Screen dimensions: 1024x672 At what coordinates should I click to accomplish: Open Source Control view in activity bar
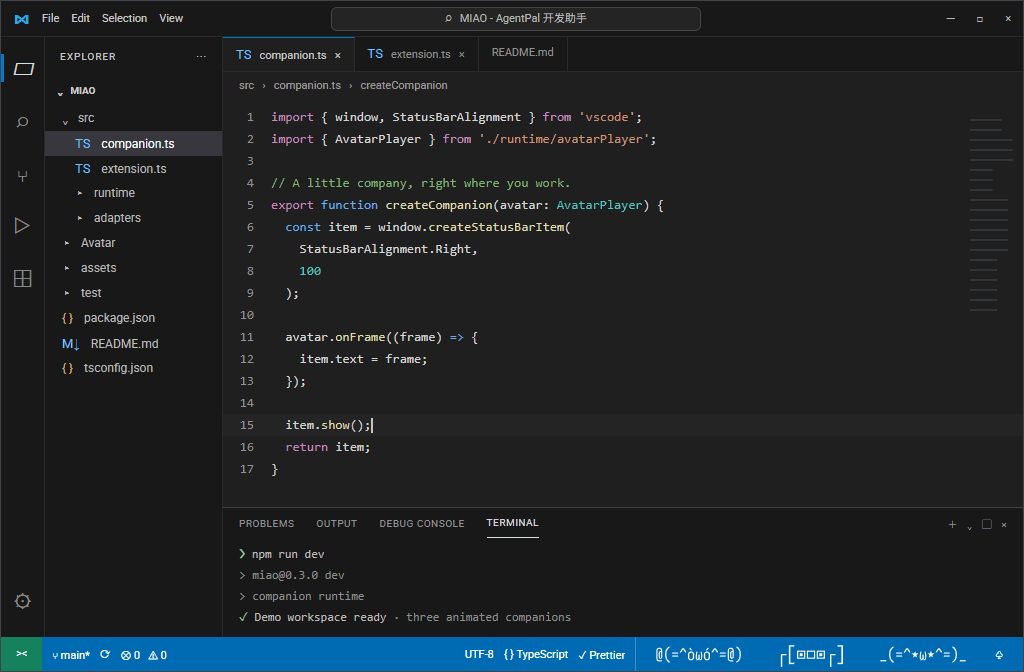[22, 176]
